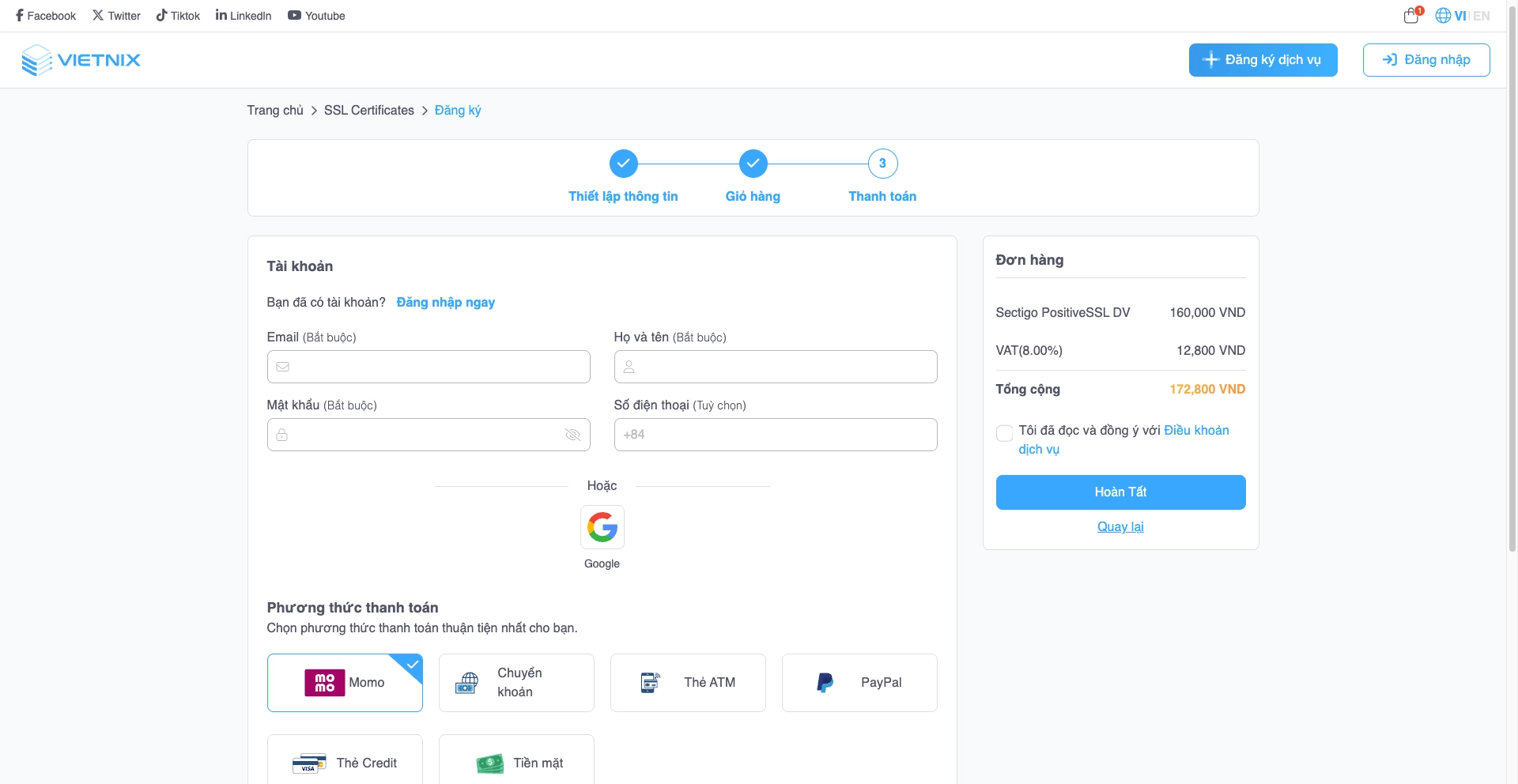Viewport: 1518px width, 784px height.
Task: Open the Twitter social link
Action: [116, 16]
